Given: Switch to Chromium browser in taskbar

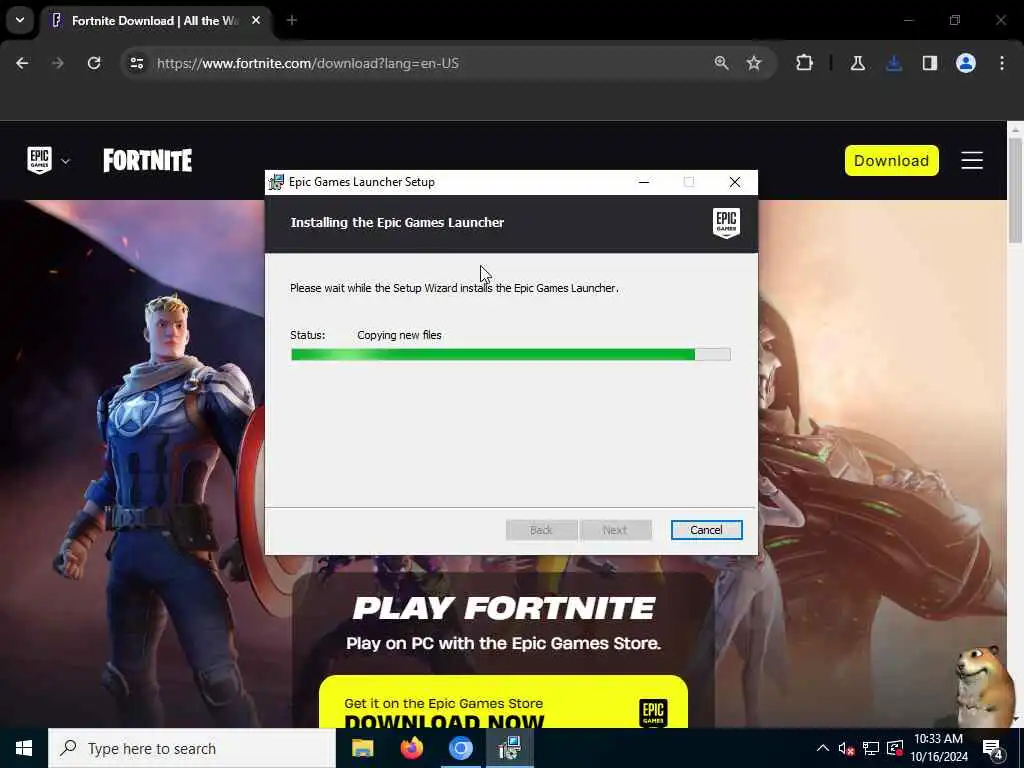Looking at the screenshot, I should [x=460, y=748].
